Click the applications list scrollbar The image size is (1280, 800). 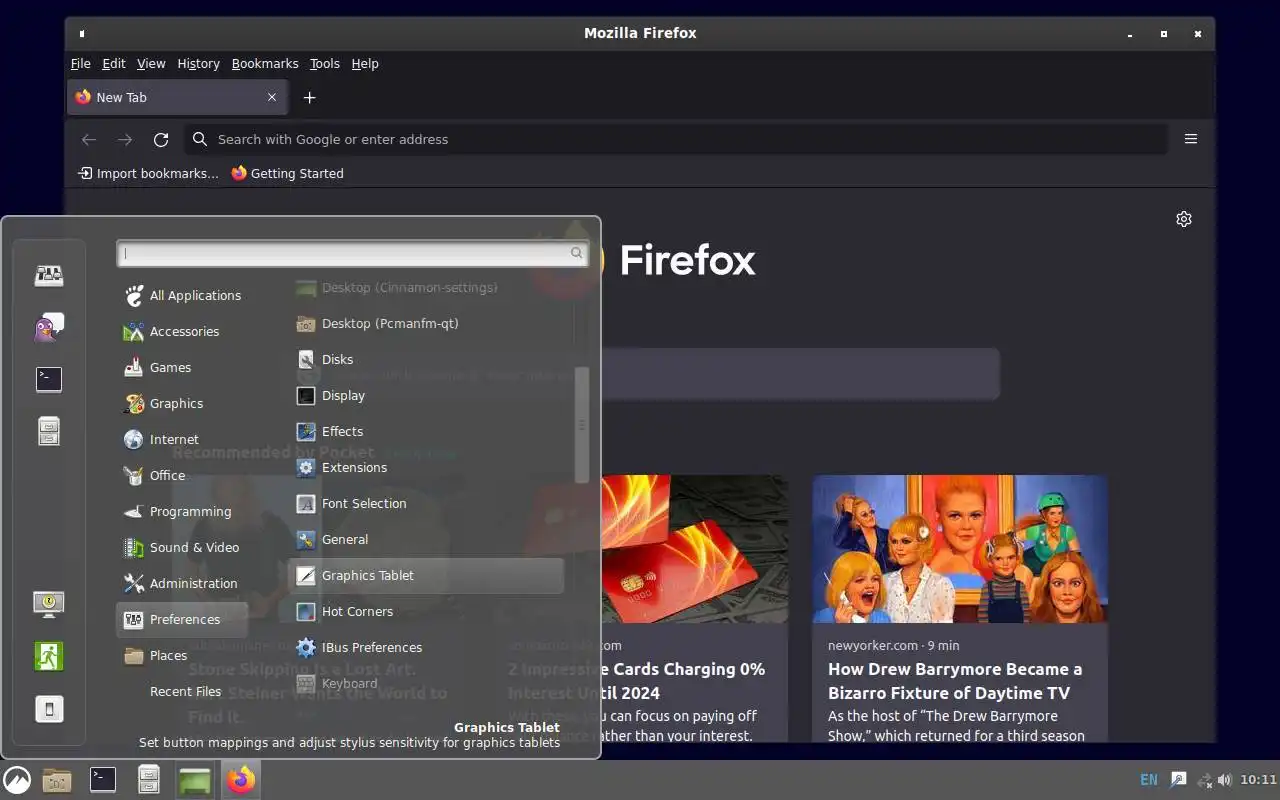582,425
